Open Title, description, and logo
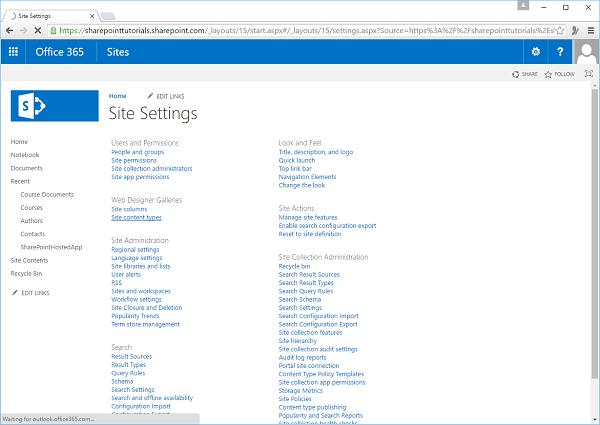Screen dimensions: 600x425 316,152
